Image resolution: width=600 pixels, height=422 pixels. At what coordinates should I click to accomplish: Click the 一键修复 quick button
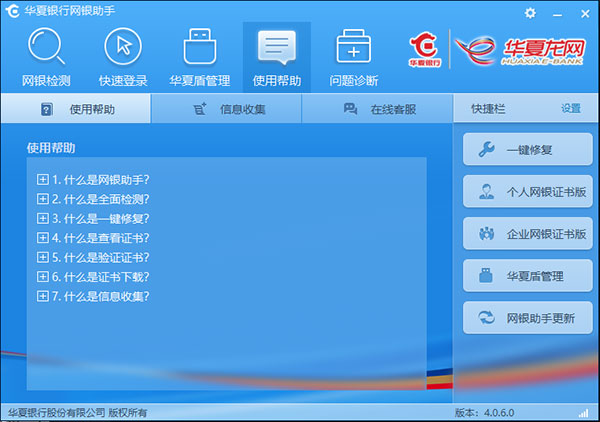[528, 149]
